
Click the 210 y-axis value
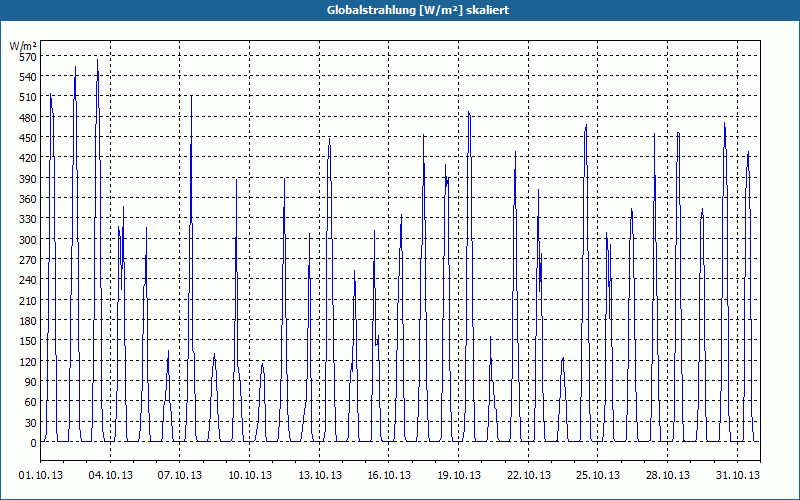28,301
